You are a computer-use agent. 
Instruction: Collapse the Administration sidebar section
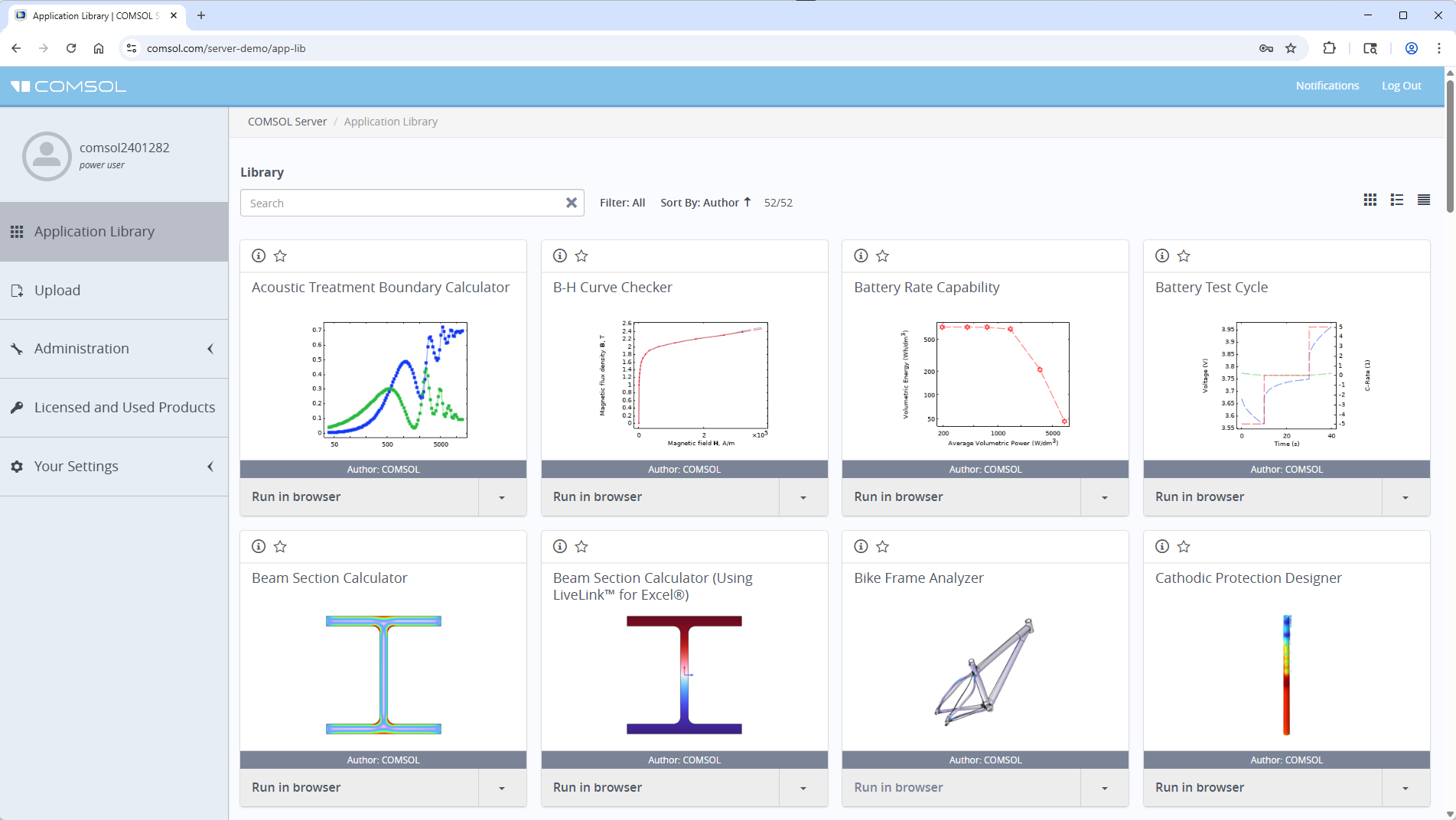click(x=210, y=348)
